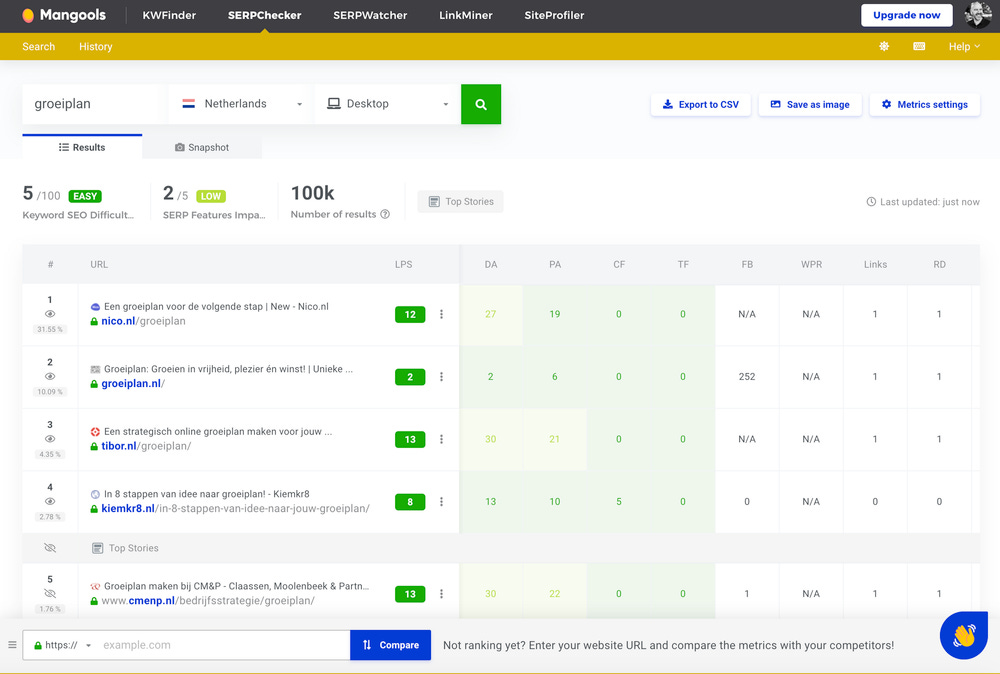The image size is (1000, 674).
Task: Click the FB column header
Action: (747, 264)
